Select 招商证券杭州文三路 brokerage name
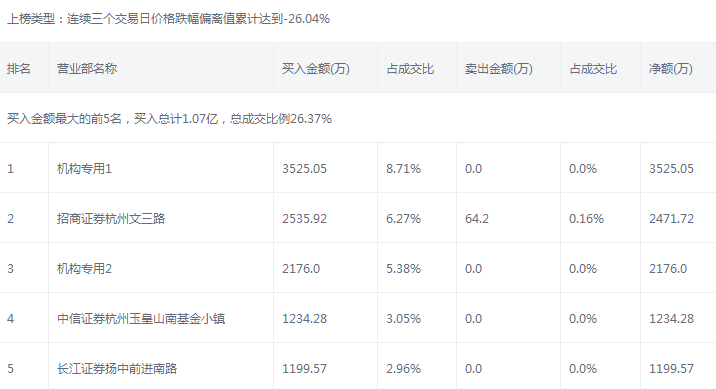The height and width of the screenshot is (389, 716). (x=111, y=219)
